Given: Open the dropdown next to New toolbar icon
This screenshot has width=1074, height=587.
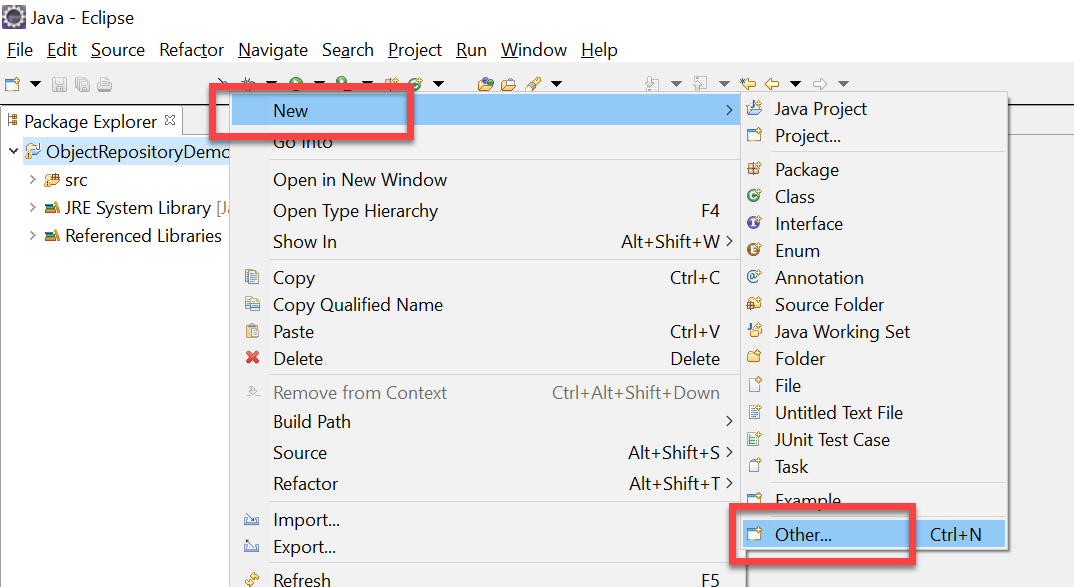Looking at the screenshot, I should 35,84.
